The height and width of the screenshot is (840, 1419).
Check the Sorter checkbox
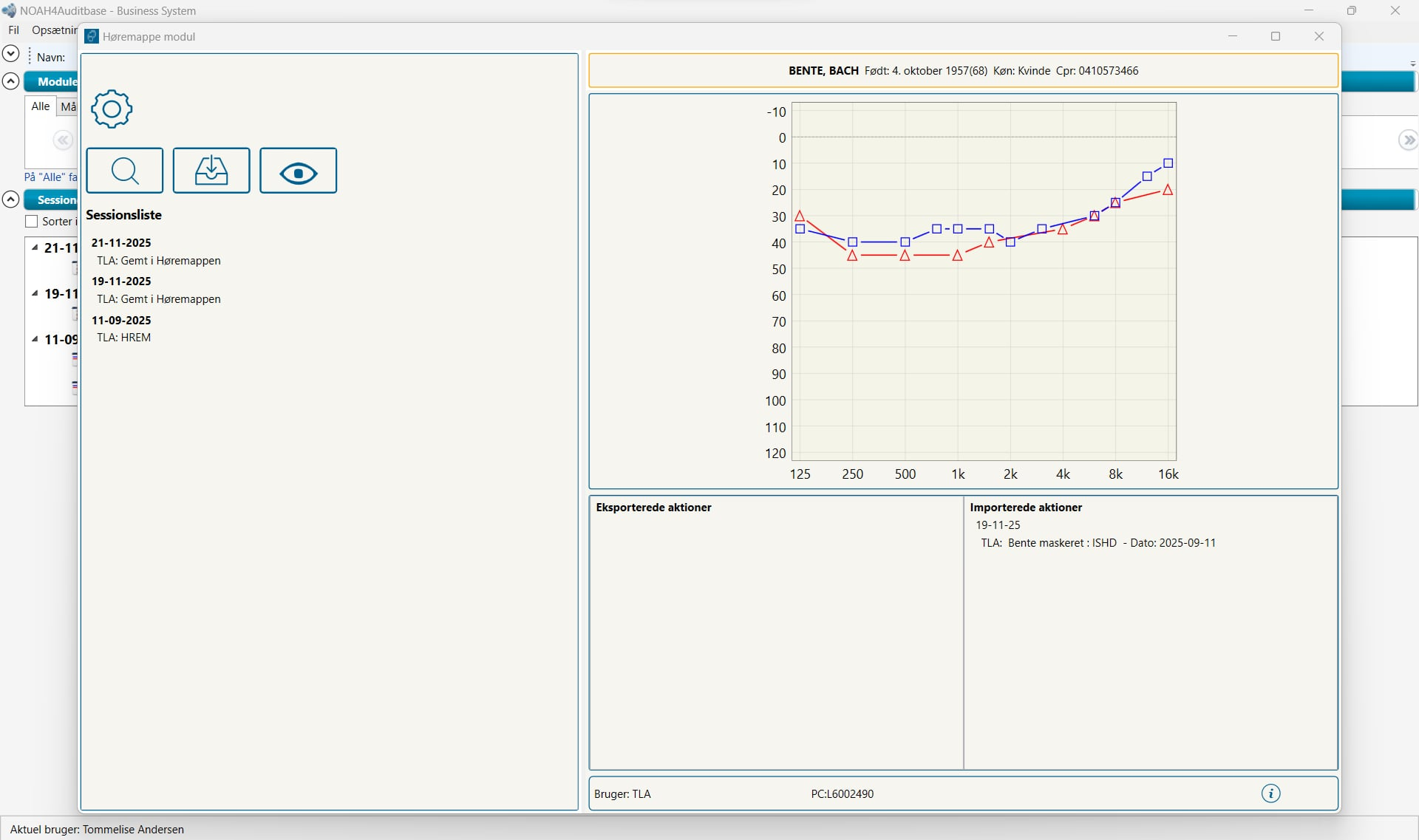pyautogui.click(x=32, y=222)
